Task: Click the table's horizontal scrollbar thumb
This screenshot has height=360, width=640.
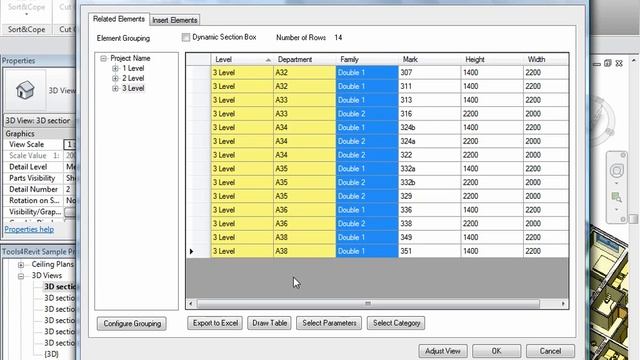Action: (x=368, y=304)
